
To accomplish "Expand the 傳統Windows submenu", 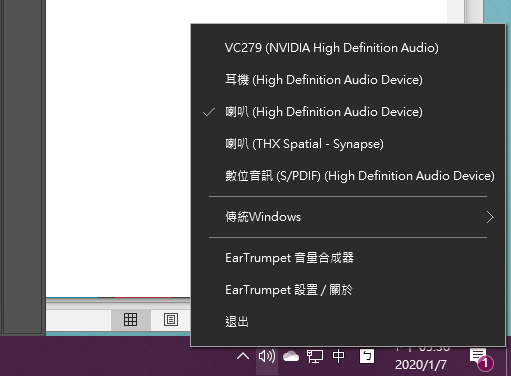I will click(x=348, y=217).
